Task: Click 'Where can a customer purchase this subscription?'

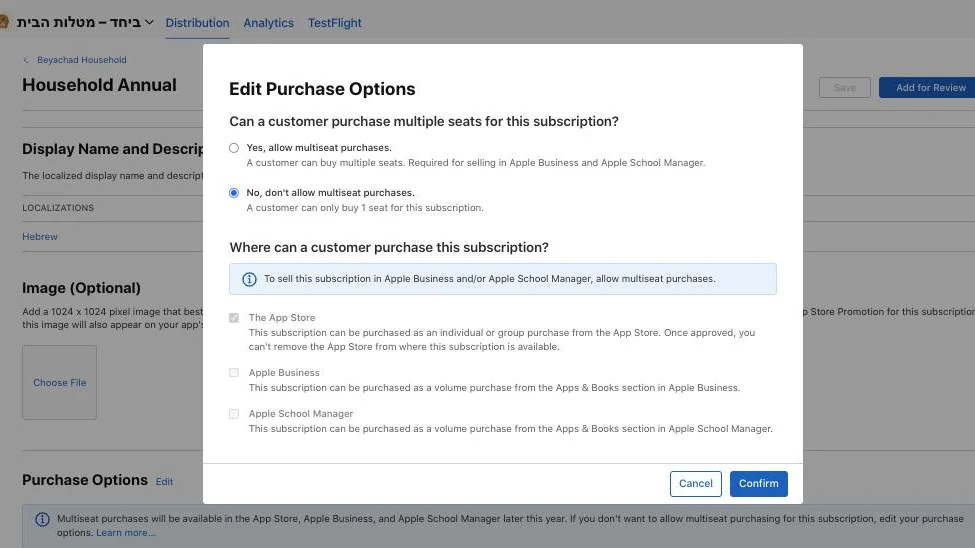Action: pos(389,248)
